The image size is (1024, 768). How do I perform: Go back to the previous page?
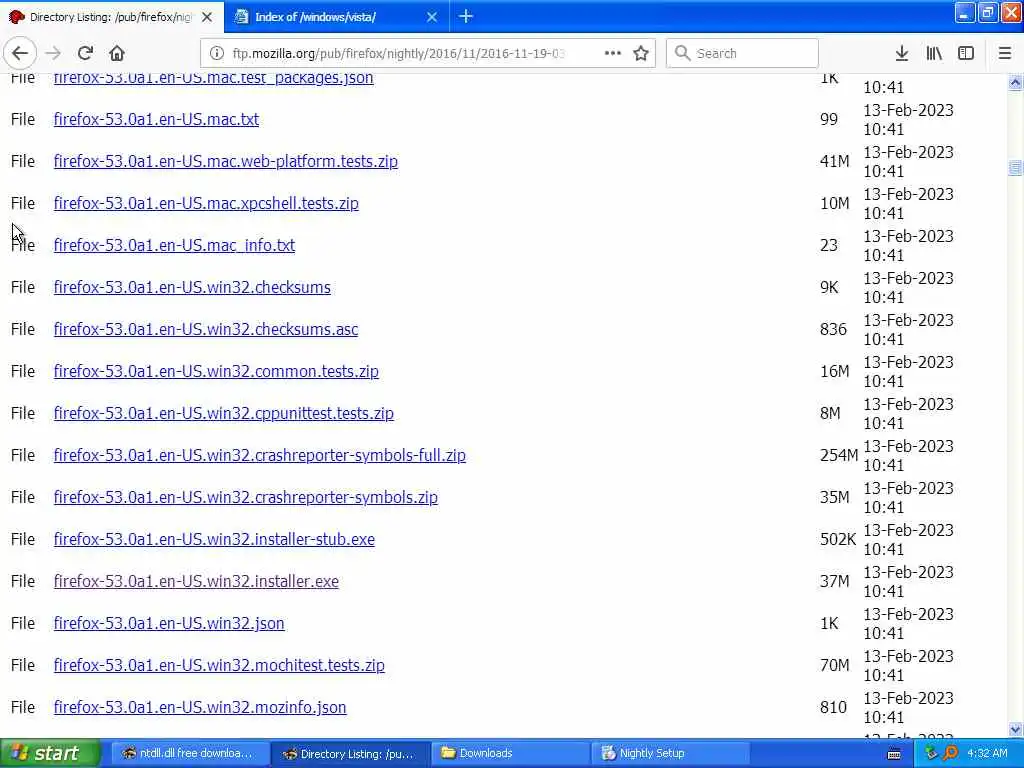(20, 53)
